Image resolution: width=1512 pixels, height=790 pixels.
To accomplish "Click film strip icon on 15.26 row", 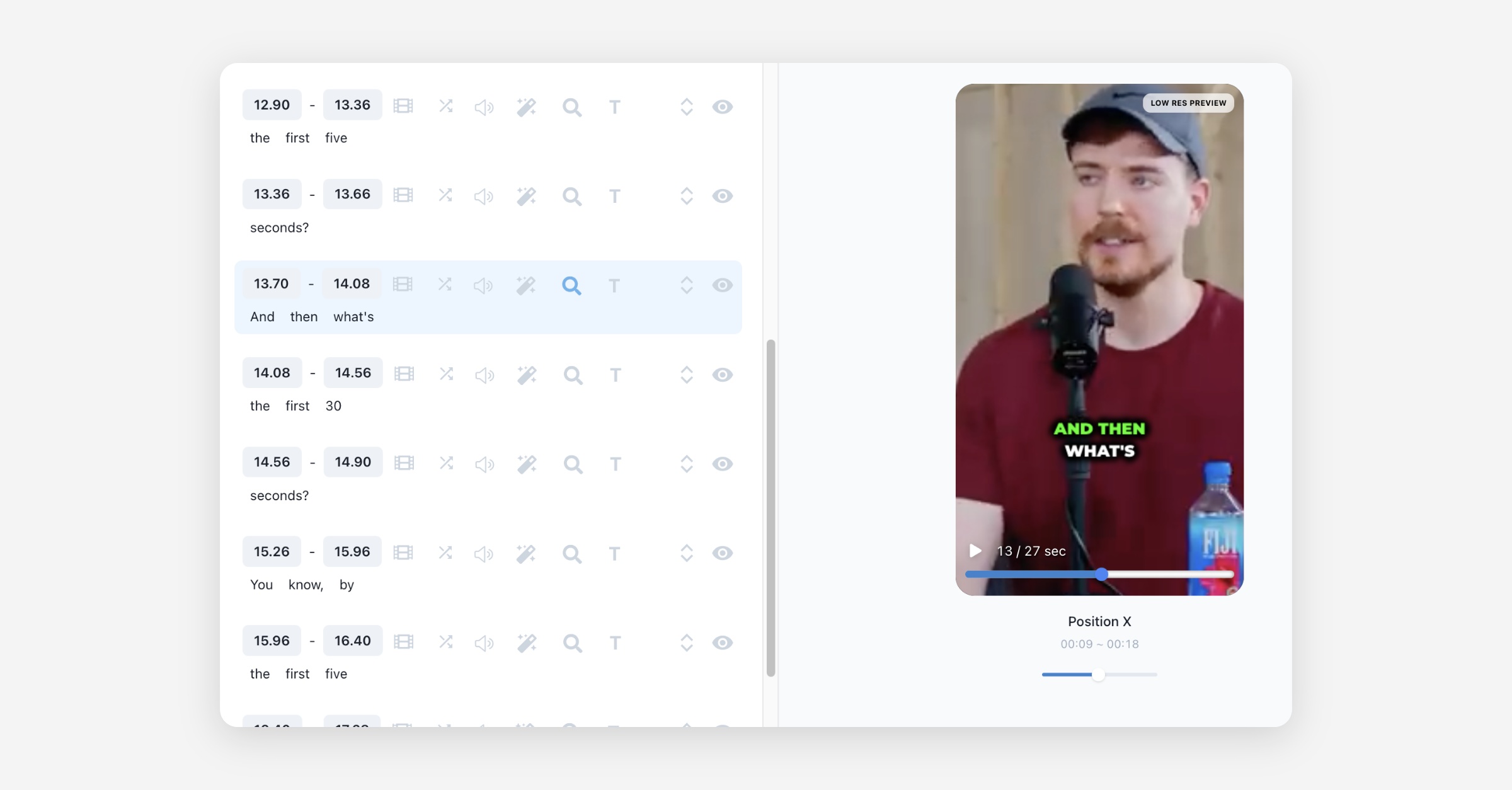I will pyautogui.click(x=403, y=553).
